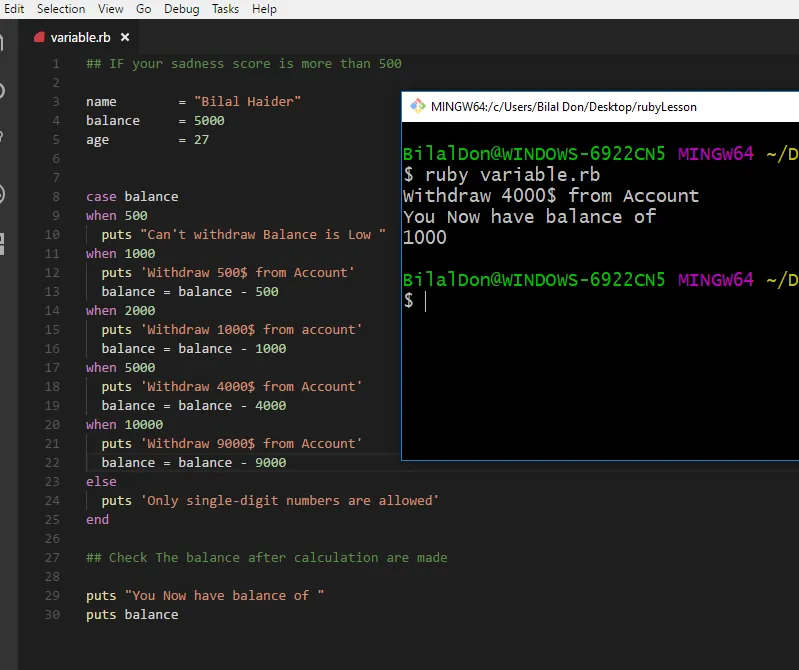799x670 pixels.
Task: Click the 'puts balance' line at line 30
Action: pos(132,615)
